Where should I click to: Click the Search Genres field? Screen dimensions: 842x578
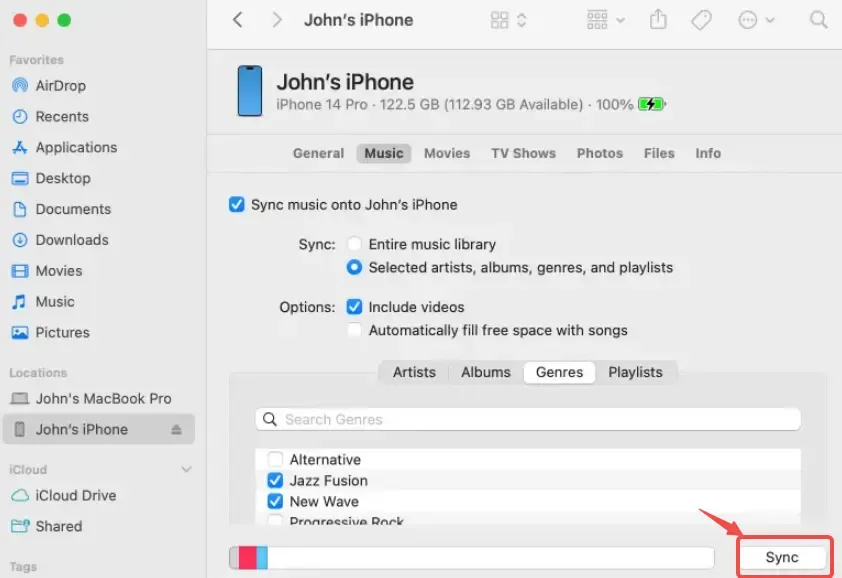click(528, 420)
